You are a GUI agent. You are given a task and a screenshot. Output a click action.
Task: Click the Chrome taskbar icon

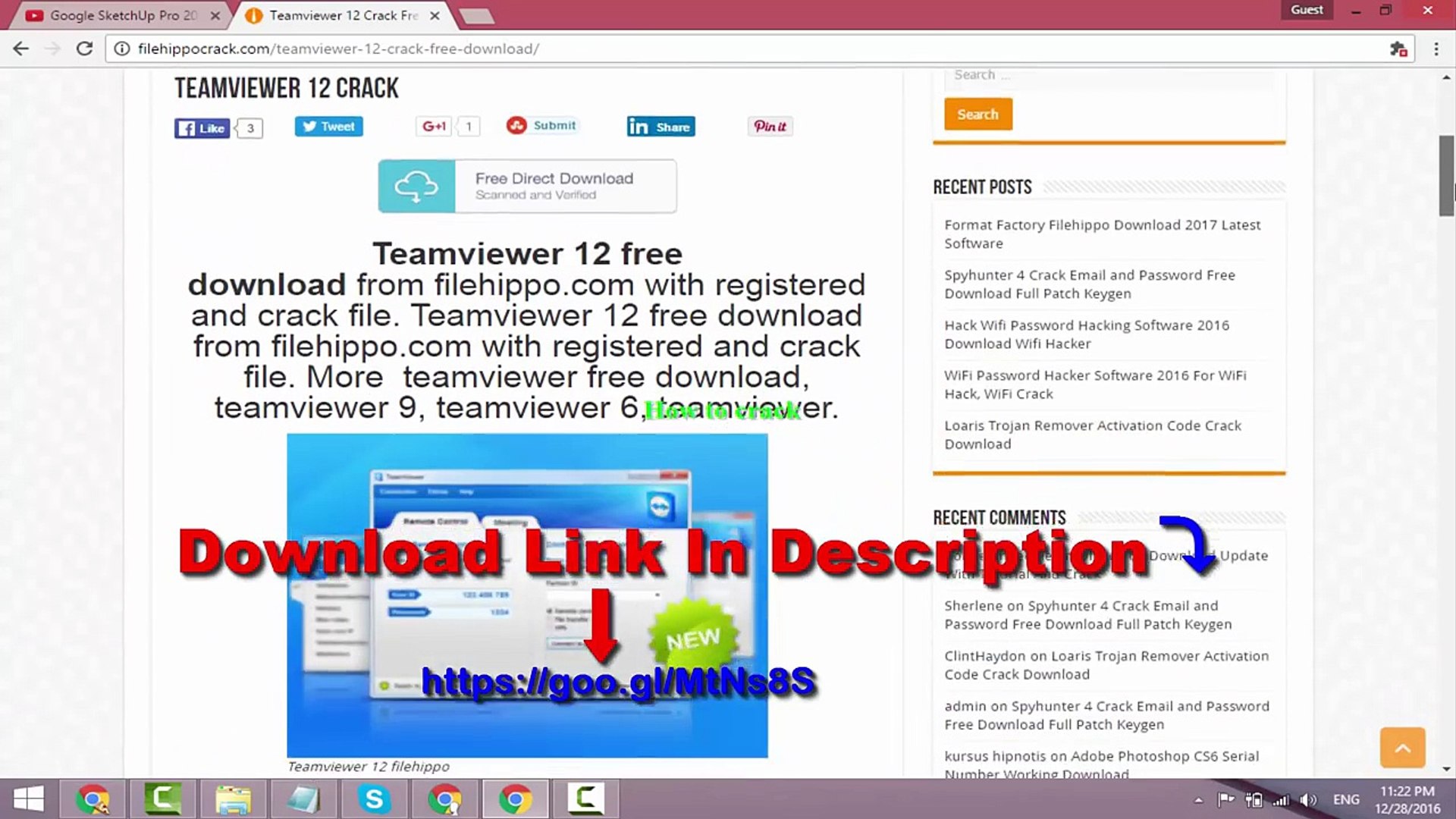coord(516,799)
